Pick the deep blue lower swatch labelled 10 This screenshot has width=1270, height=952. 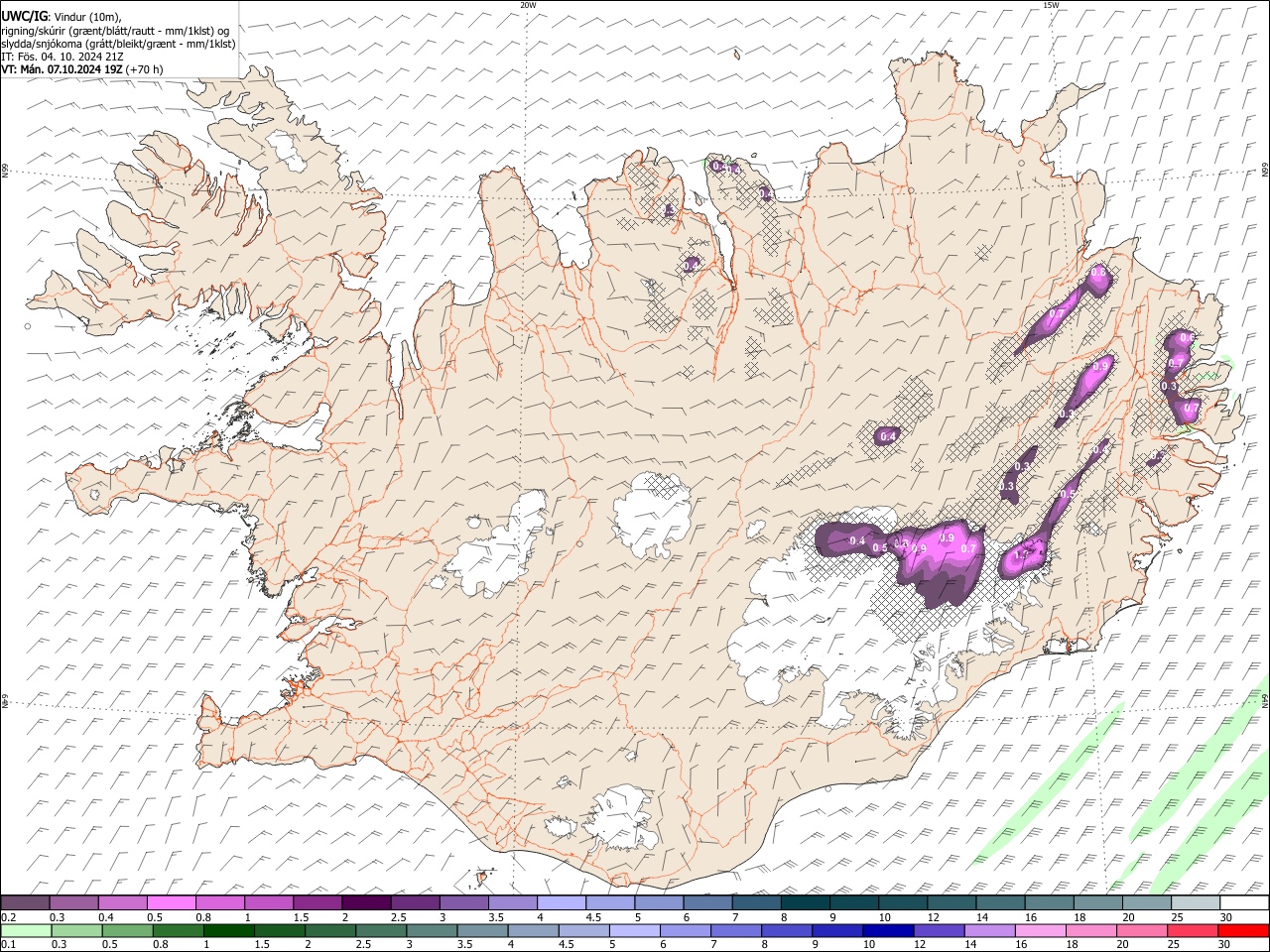point(888,930)
